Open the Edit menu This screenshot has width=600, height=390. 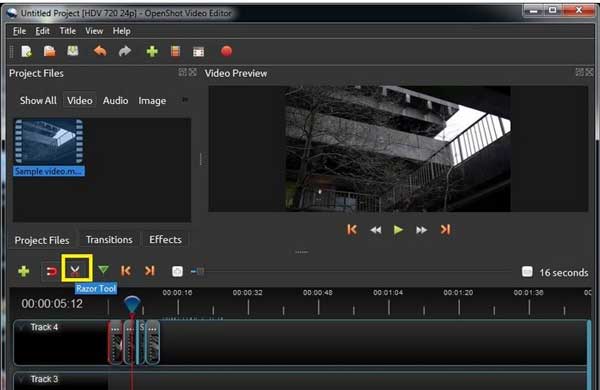[42, 31]
